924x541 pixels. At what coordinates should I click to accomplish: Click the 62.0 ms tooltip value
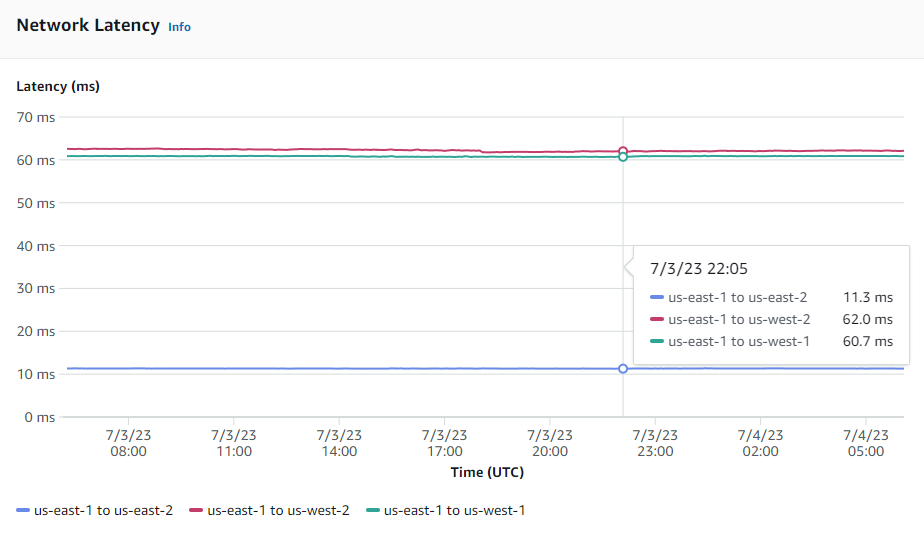[867, 319]
